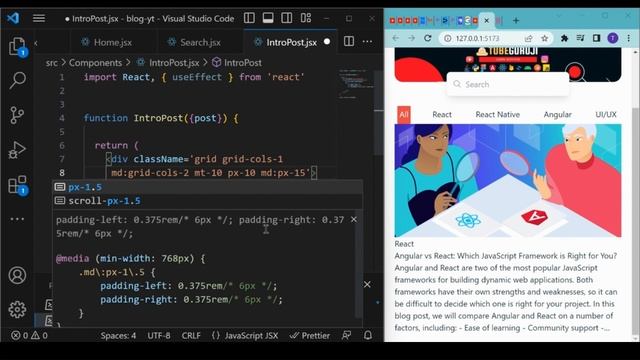
Task: Open browser three-dot menu
Action: point(629,38)
